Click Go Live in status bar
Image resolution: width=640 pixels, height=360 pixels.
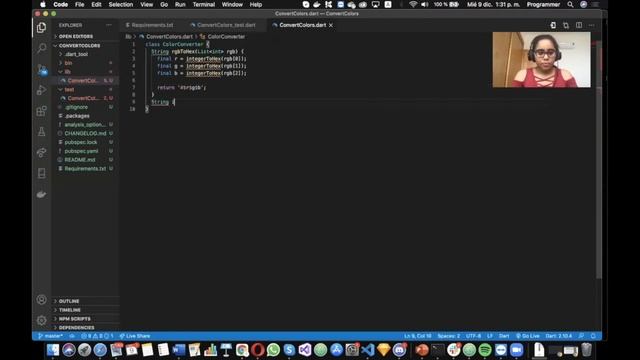click(x=528, y=336)
